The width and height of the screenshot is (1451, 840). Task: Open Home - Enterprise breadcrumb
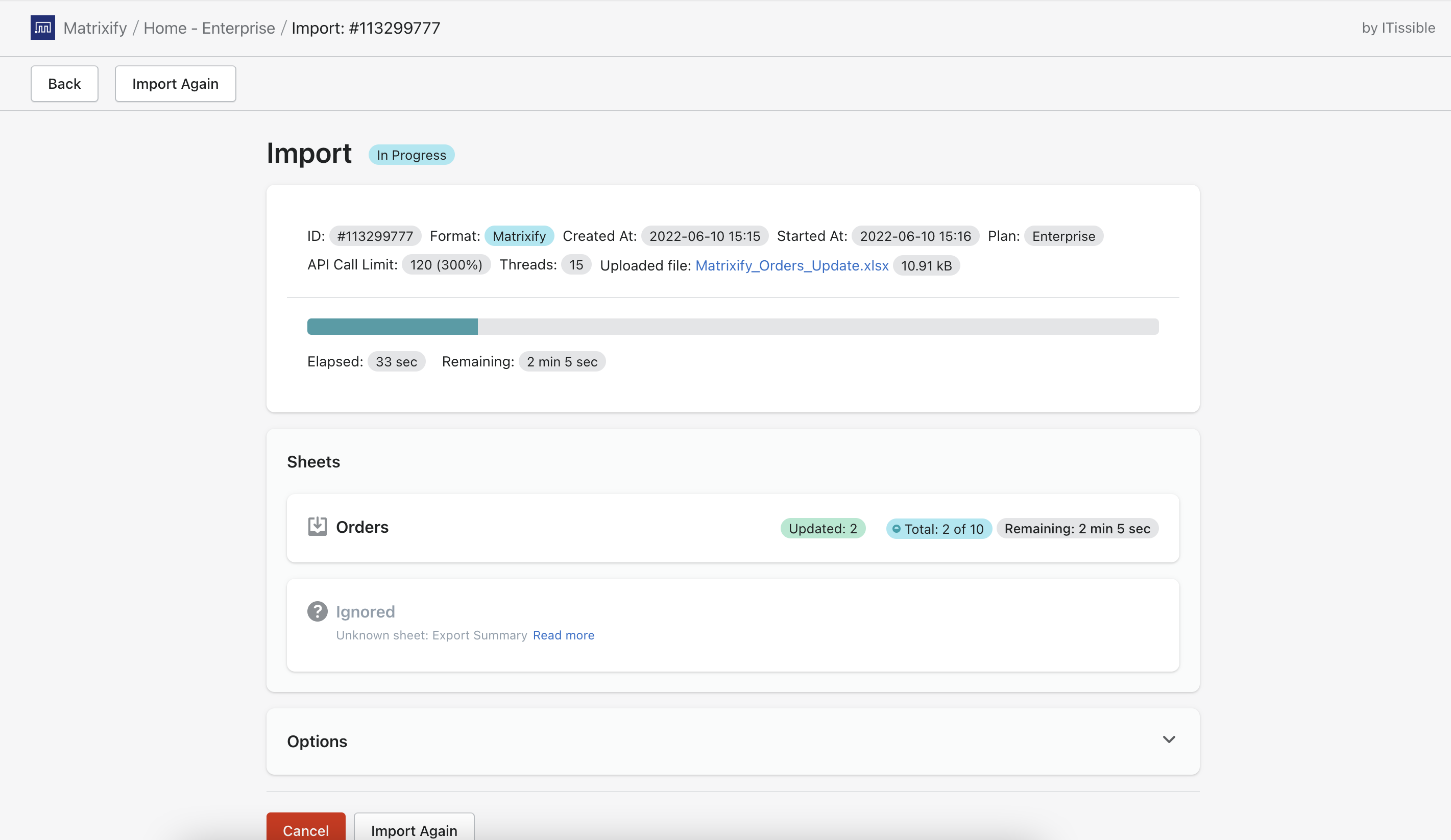[x=209, y=28]
